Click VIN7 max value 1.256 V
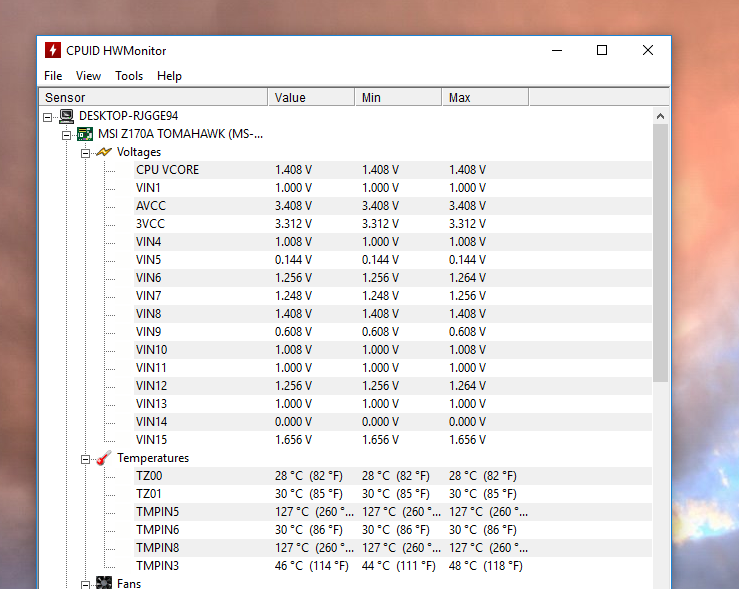This screenshot has height=589, width=739. click(x=467, y=296)
